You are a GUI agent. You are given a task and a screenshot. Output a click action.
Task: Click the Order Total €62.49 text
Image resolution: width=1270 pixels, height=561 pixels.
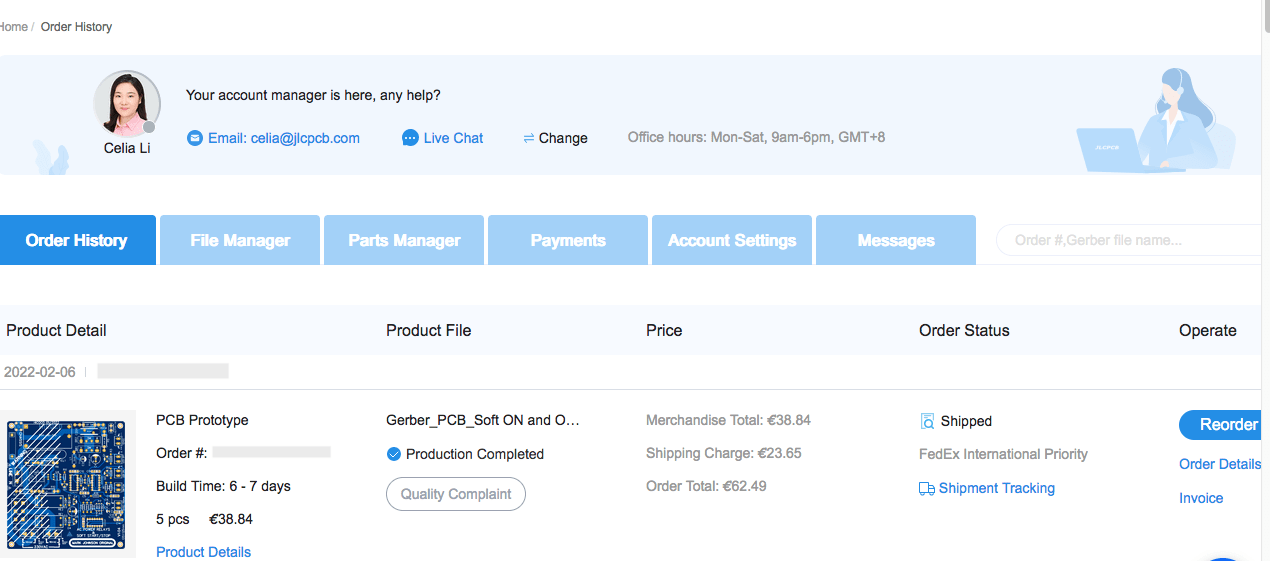(x=706, y=487)
